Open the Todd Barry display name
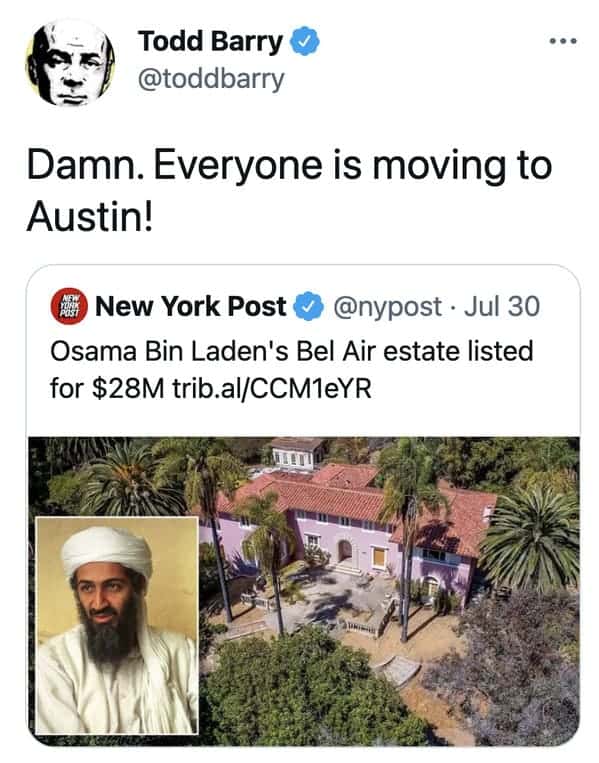 point(211,41)
